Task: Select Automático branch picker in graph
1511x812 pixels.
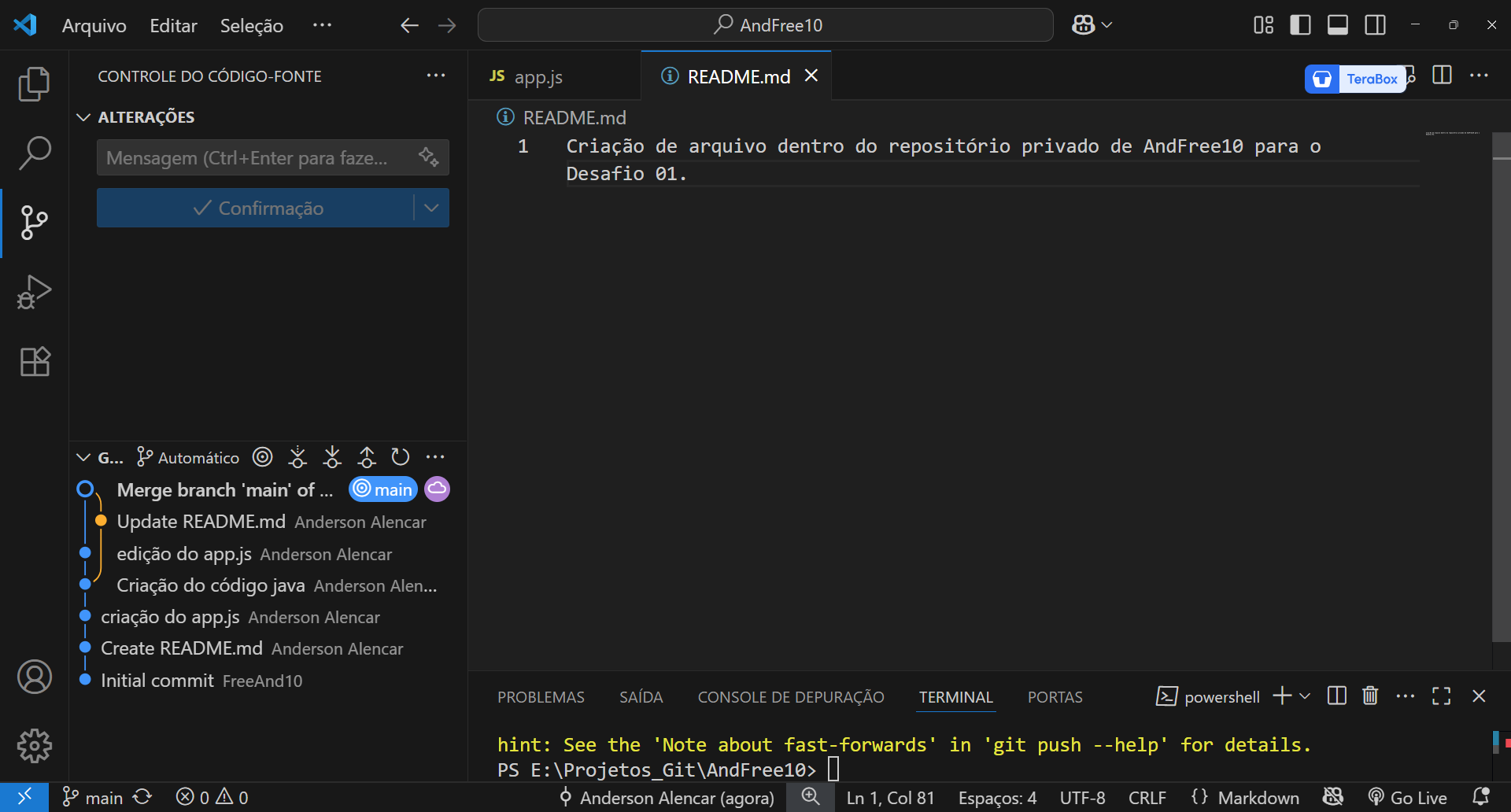Action: coord(188,457)
